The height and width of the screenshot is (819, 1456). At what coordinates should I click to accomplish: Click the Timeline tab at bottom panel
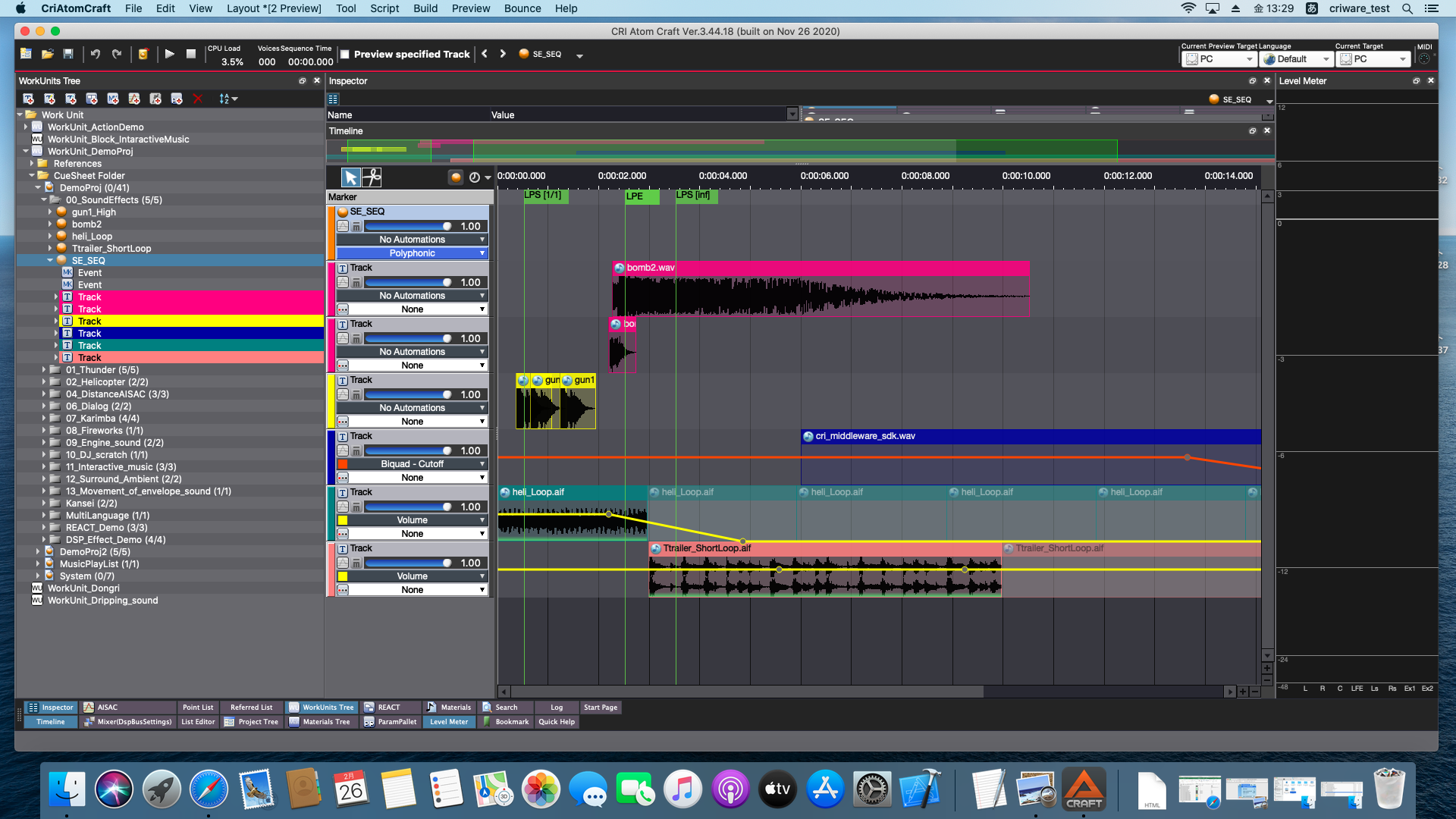49,721
